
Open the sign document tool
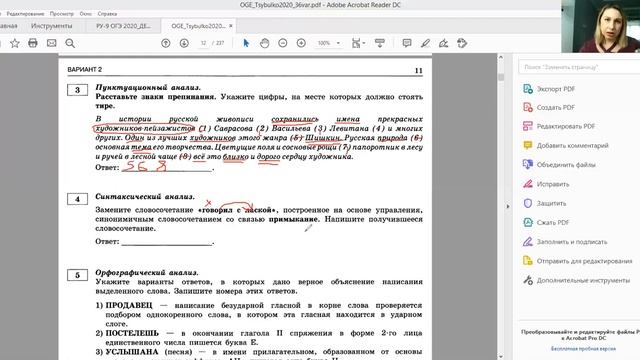coord(443,43)
